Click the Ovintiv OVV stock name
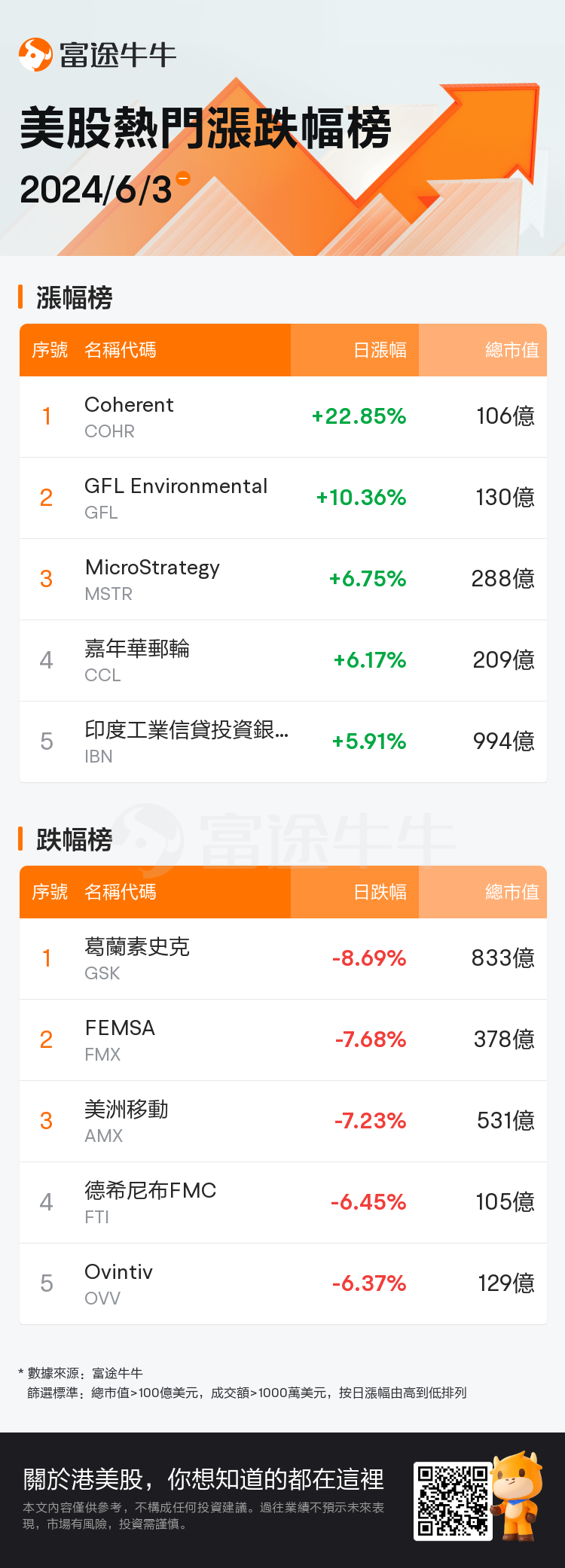 click(119, 1272)
